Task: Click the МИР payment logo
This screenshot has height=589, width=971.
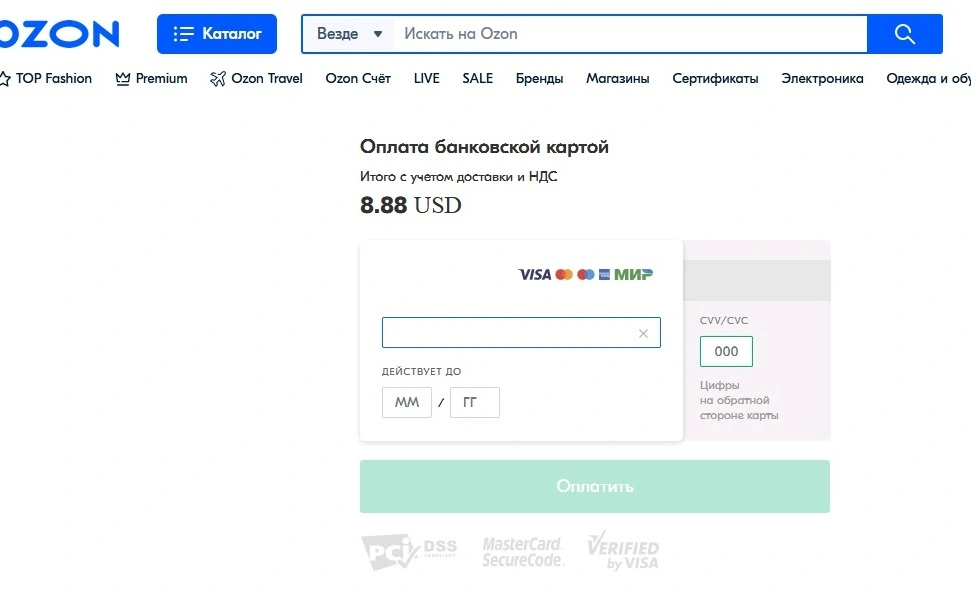Action: pos(634,274)
